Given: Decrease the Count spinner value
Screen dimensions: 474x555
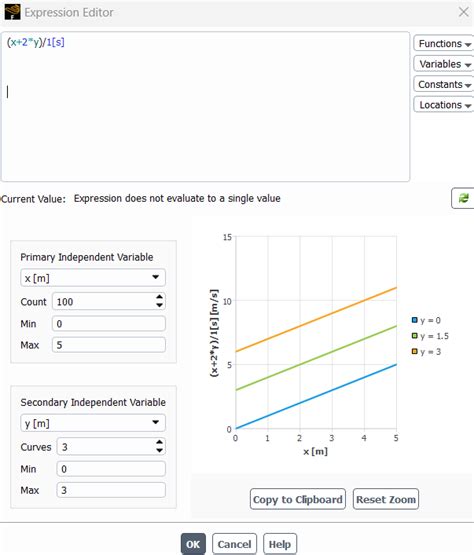Looking at the screenshot, I should [x=160, y=305].
